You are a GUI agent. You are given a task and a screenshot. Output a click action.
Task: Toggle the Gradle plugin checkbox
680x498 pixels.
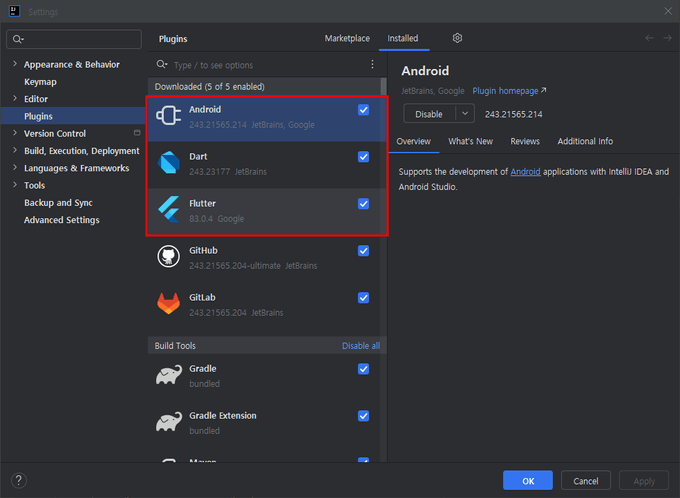click(363, 369)
